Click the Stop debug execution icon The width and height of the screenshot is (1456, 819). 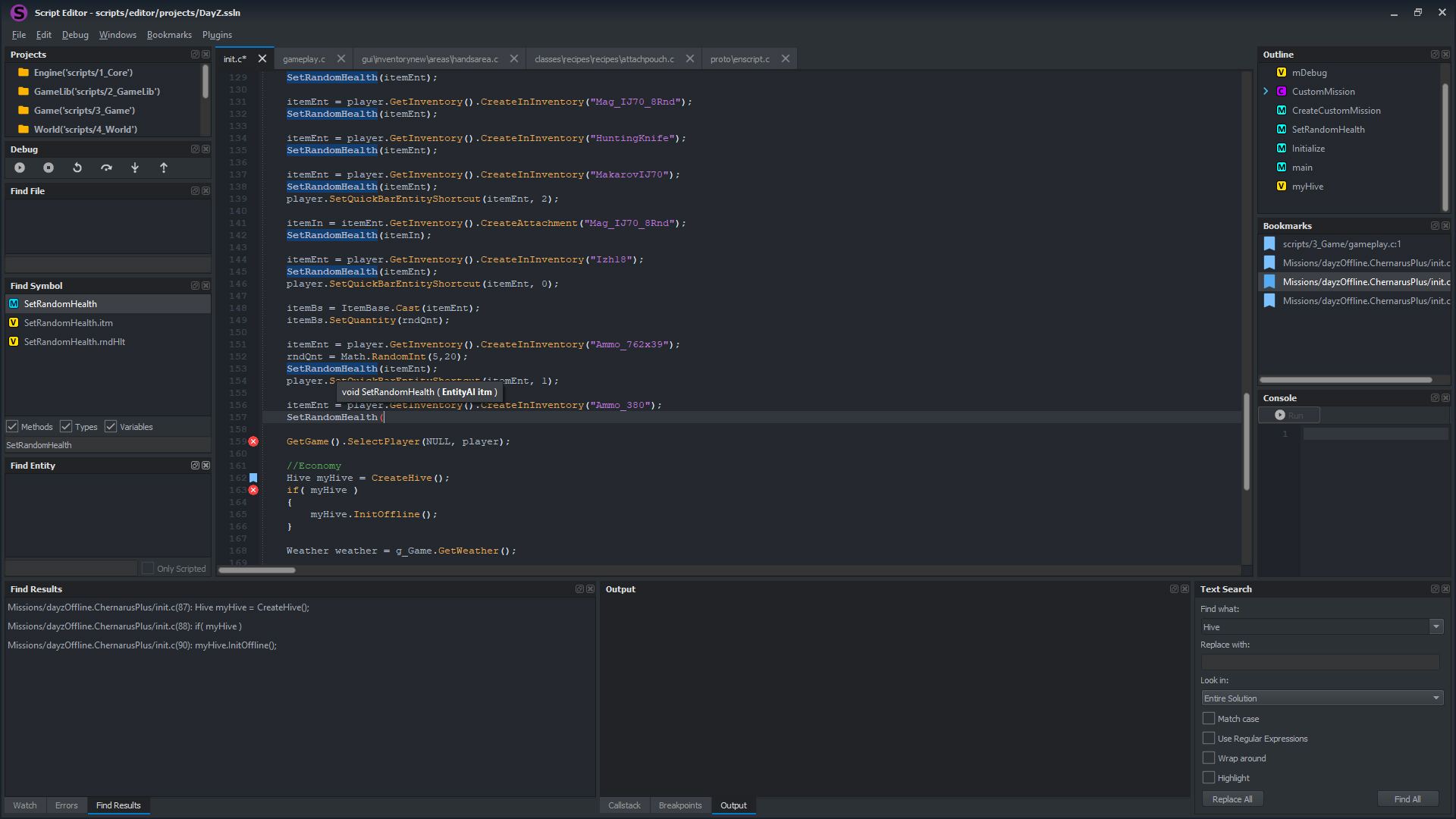[48, 168]
